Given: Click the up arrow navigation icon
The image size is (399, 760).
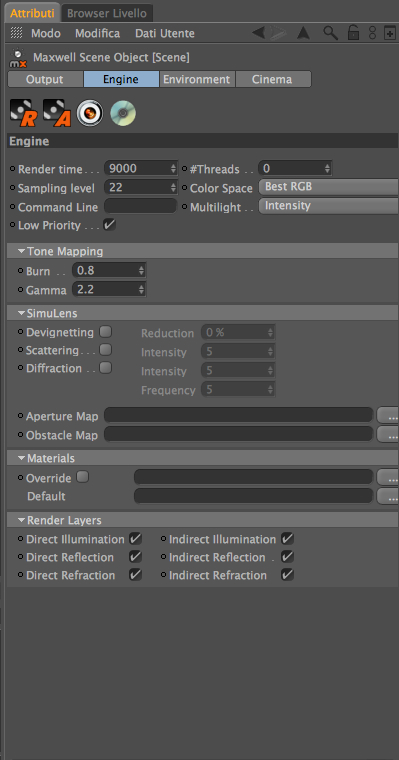Looking at the screenshot, I should point(303,33).
